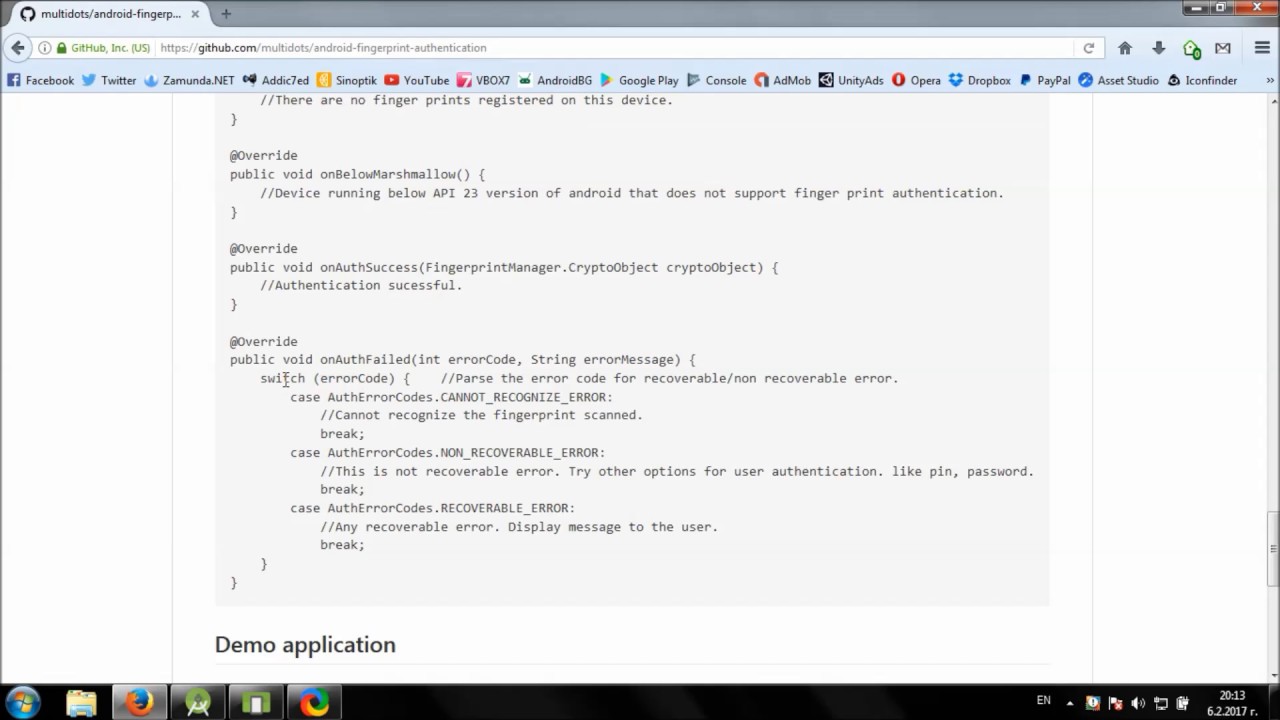Open the Google Play bookmark
Viewport: 1280px width, 720px height.
pyautogui.click(x=639, y=80)
